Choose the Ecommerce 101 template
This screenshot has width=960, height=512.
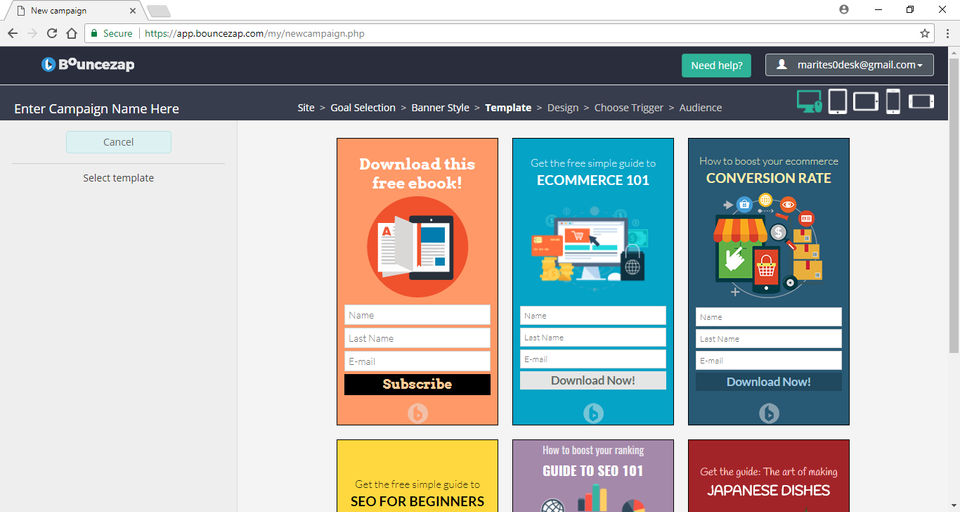(593, 282)
